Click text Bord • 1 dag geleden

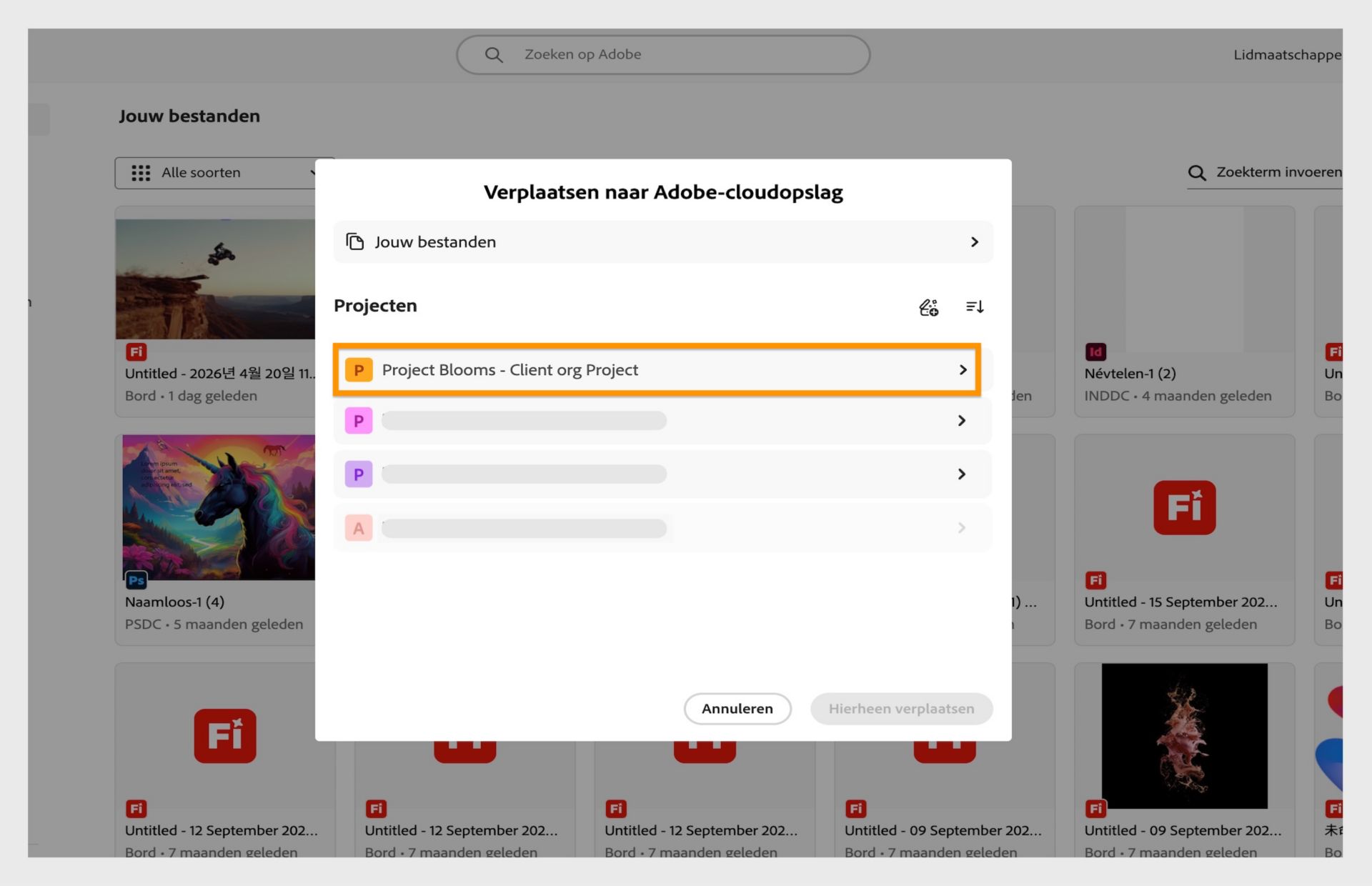191,396
